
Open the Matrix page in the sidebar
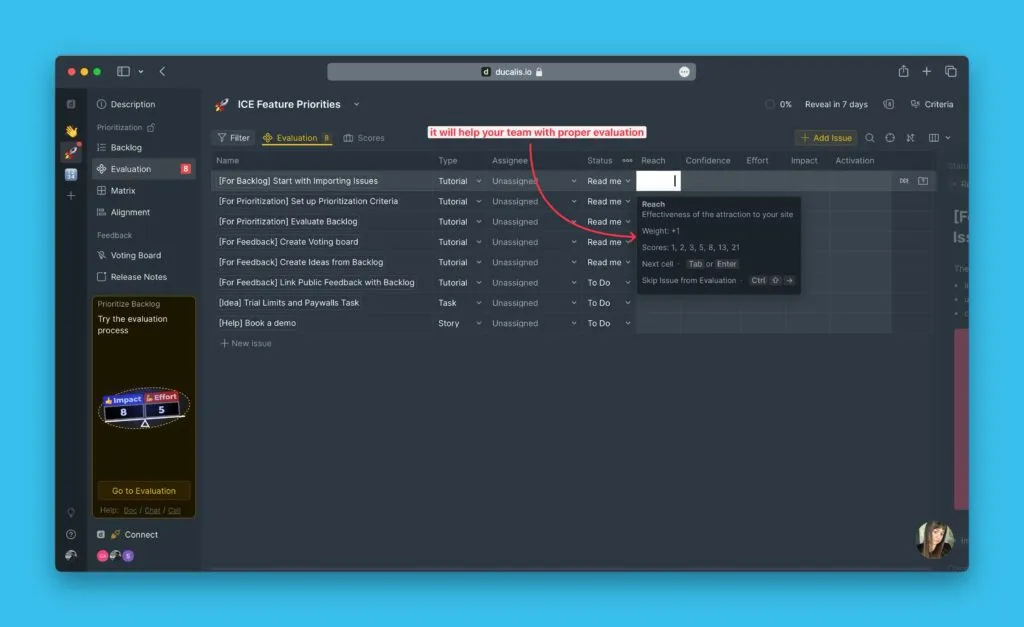[123, 191]
